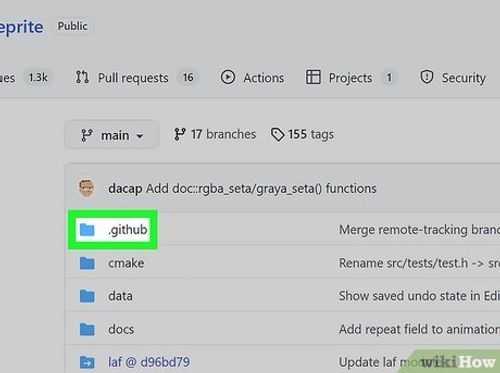
Task: Open the data folder
Action: click(120, 296)
